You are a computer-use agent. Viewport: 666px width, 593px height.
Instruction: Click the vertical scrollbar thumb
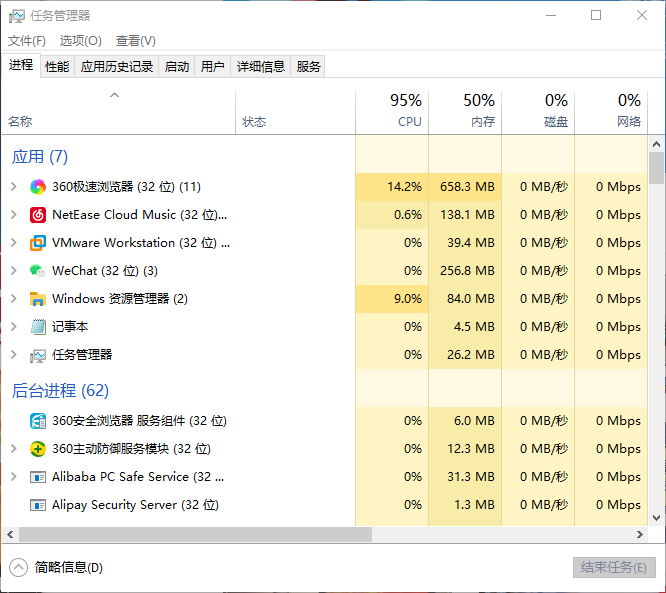coord(657,168)
